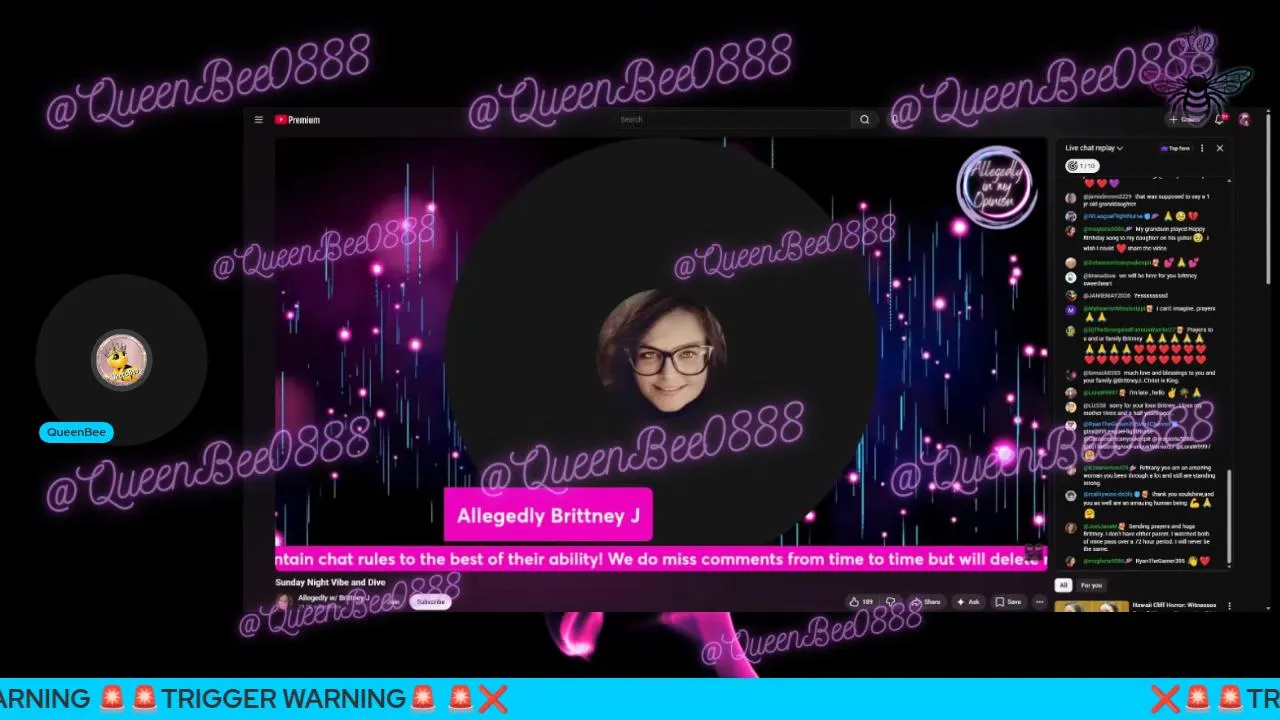Subscribe to Allegedly w/ Brittney J
The image size is (1280, 720).
tap(431, 602)
